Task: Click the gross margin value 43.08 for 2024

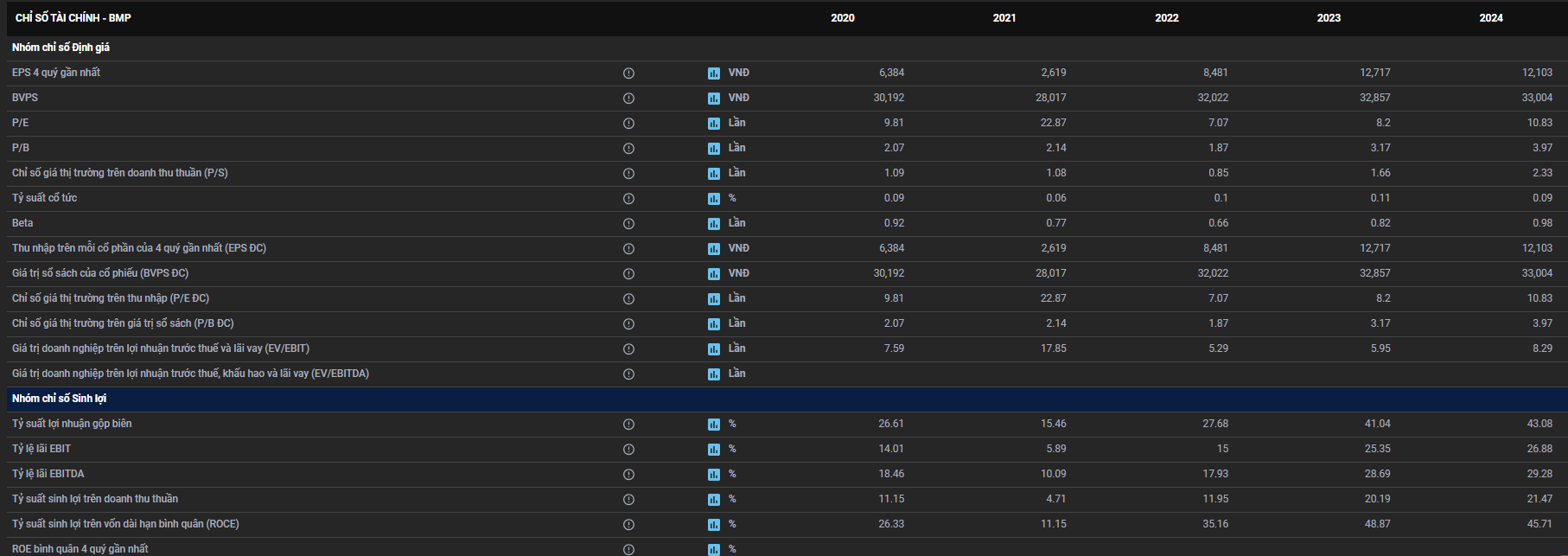Action: 1539,424
